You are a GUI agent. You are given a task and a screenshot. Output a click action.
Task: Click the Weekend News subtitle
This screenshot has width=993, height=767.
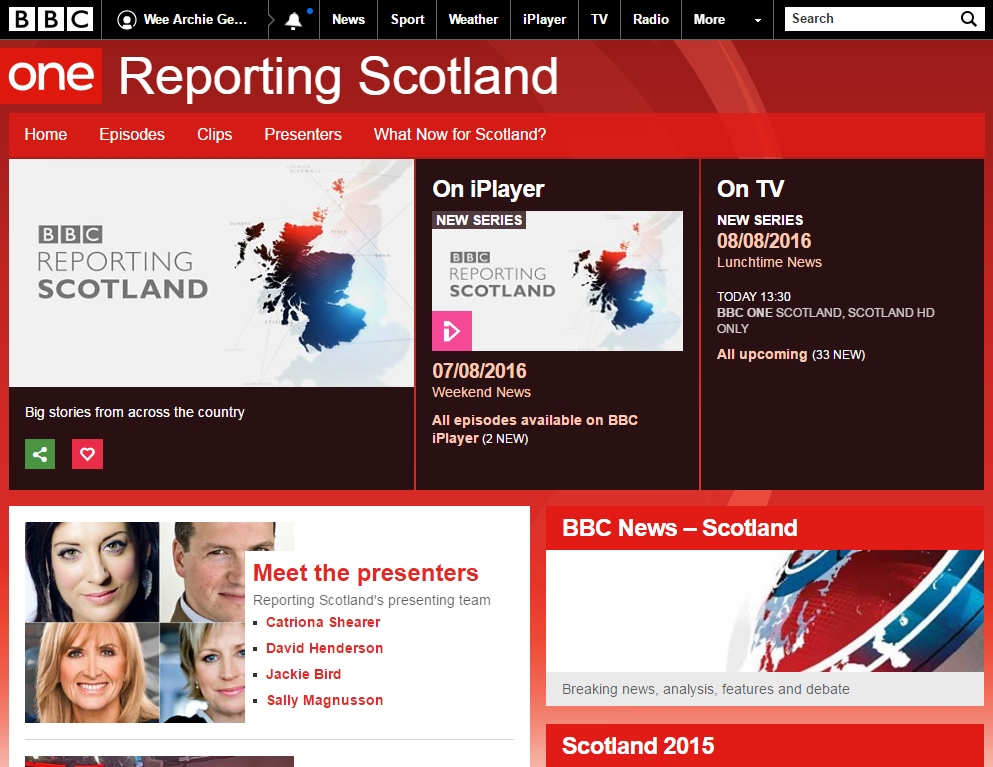pyautogui.click(x=481, y=392)
